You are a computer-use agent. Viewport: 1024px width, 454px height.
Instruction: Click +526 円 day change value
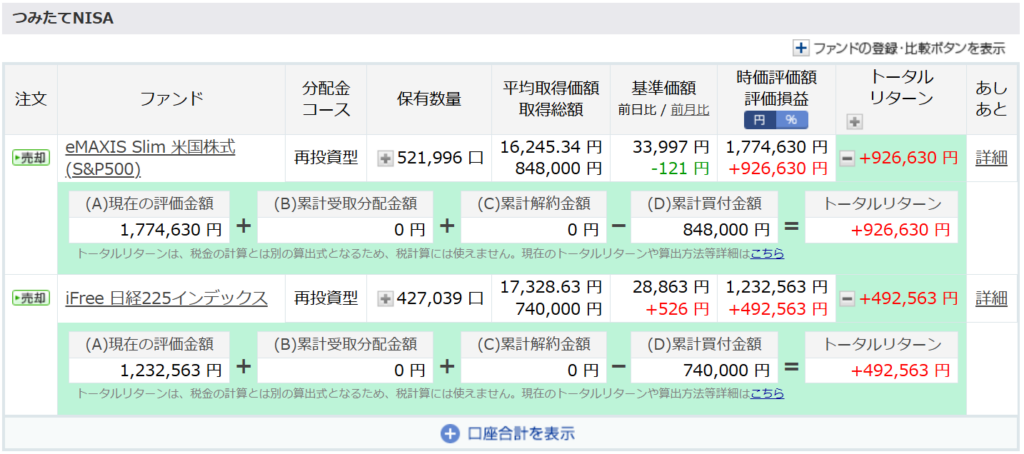677,309
